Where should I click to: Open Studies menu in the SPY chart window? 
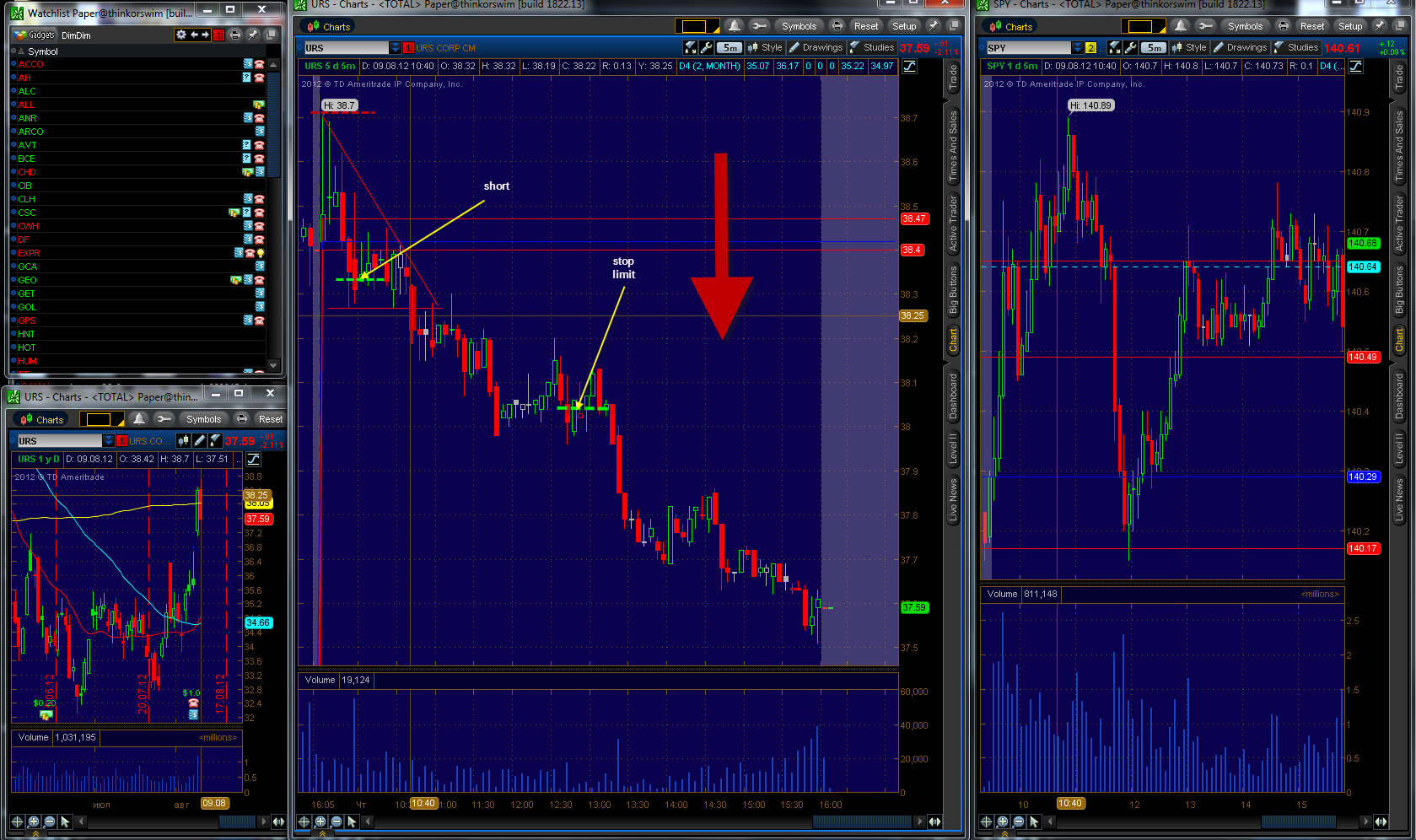pos(1296,48)
